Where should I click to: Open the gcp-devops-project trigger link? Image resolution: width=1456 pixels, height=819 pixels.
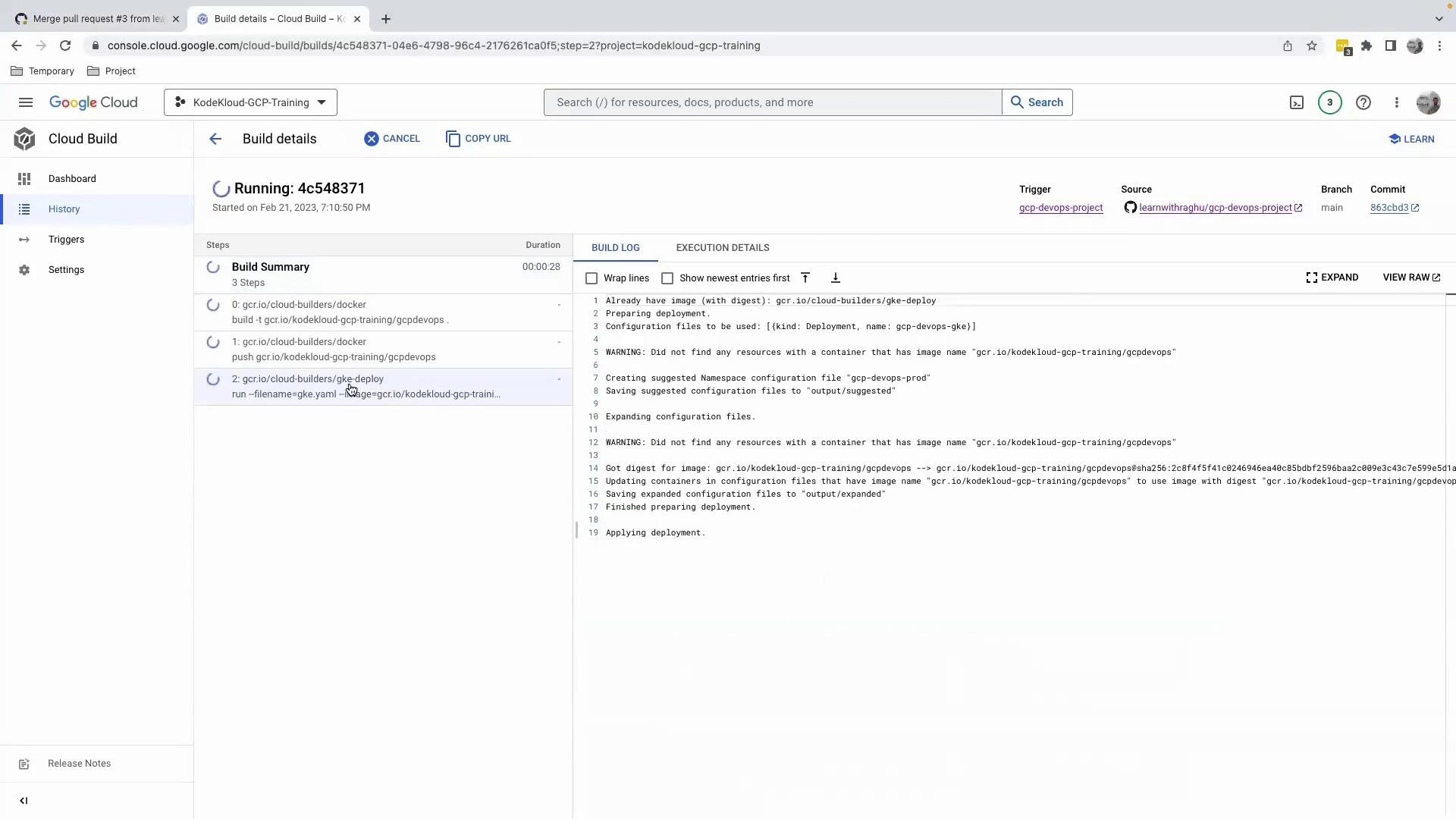click(x=1060, y=208)
